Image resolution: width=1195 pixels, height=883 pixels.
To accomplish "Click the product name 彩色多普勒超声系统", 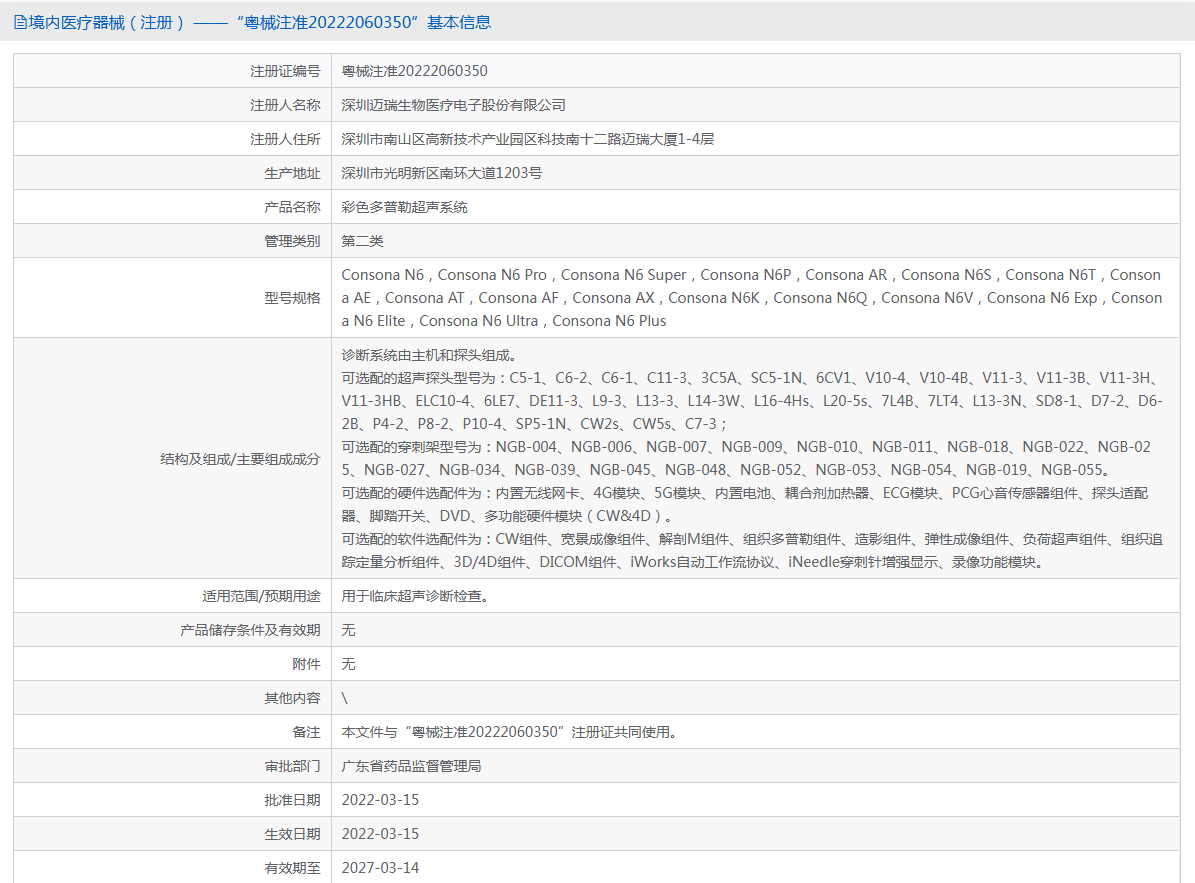I will click(404, 207).
